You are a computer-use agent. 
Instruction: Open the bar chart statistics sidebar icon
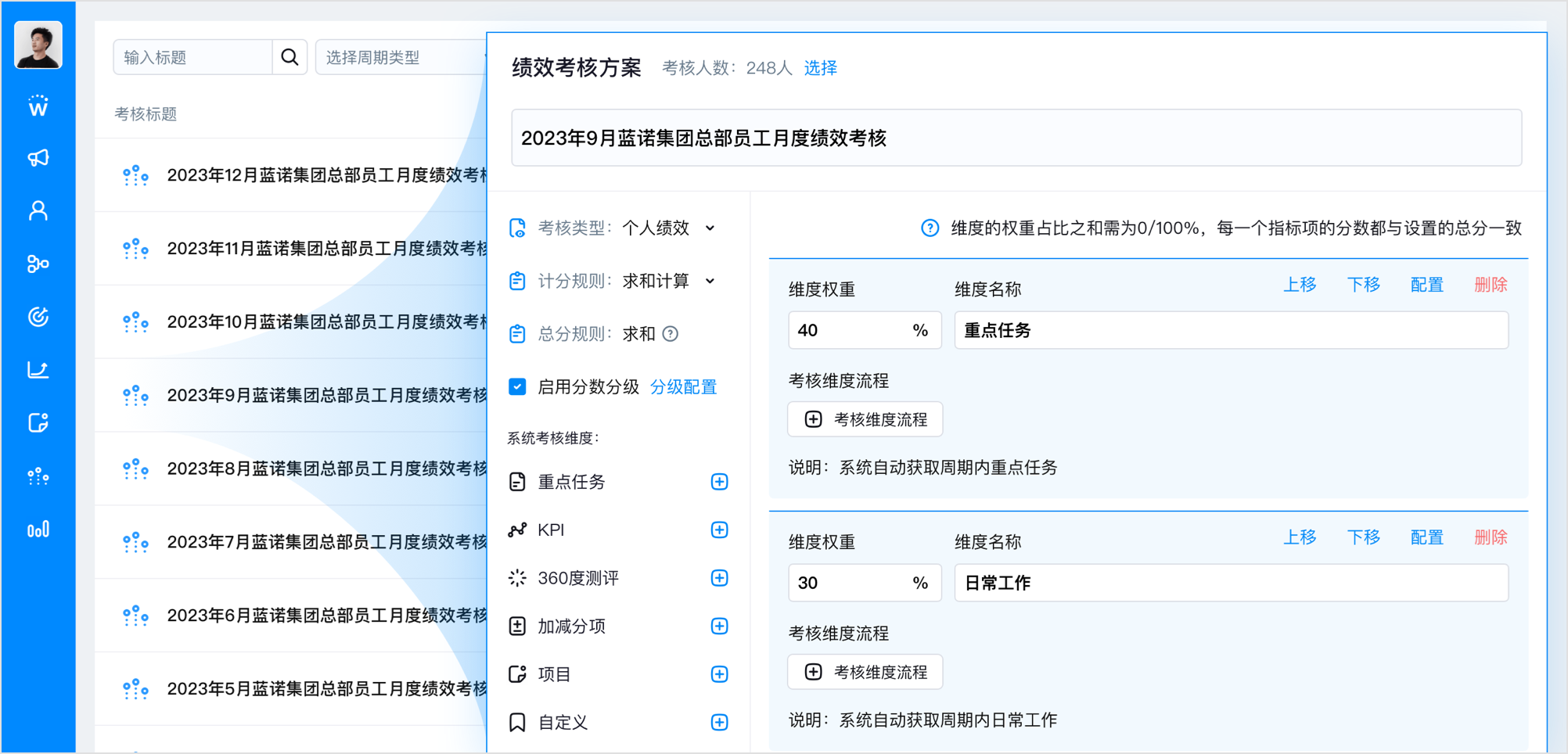pos(38,530)
